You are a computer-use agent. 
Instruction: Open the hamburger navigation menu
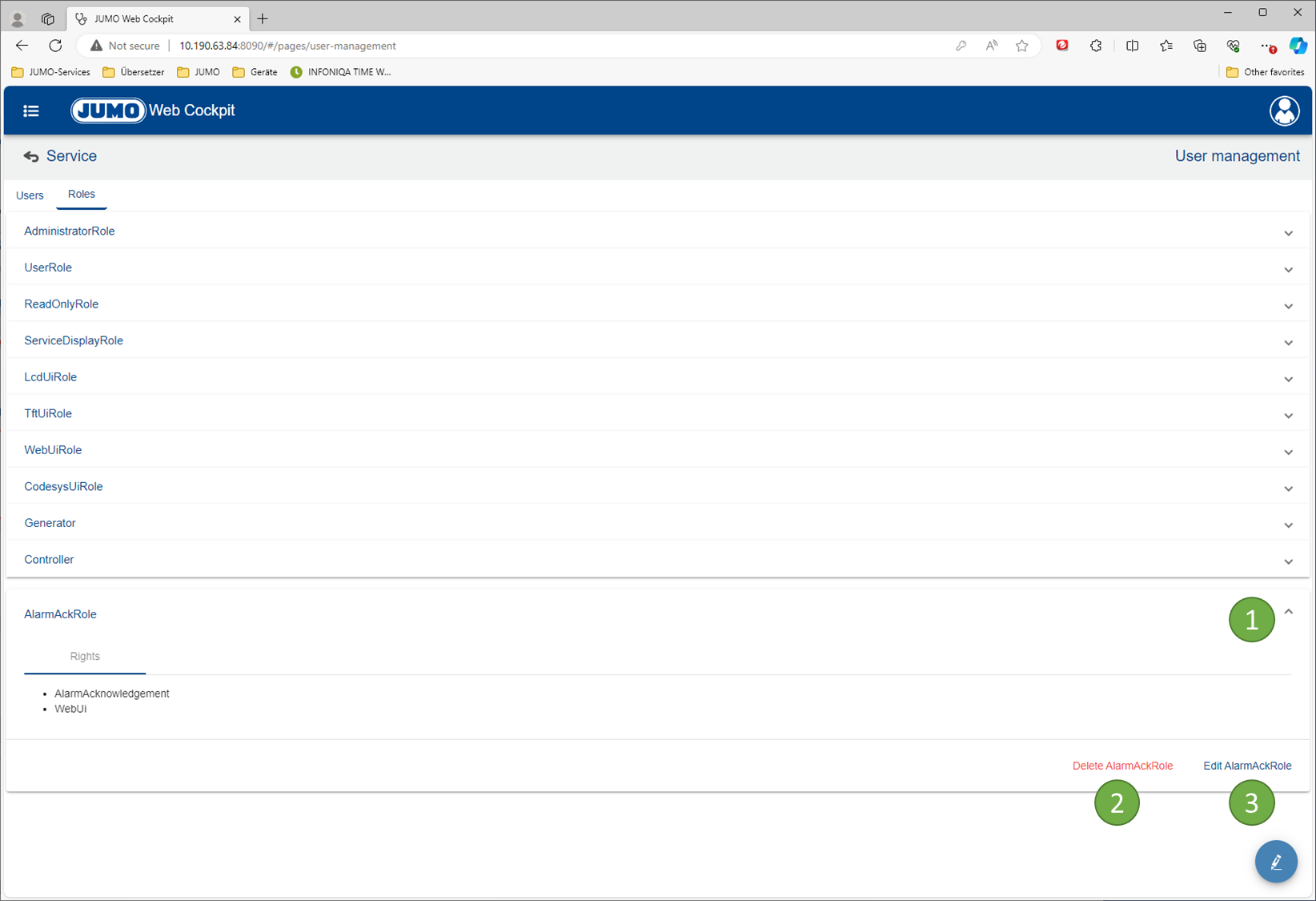31,111
